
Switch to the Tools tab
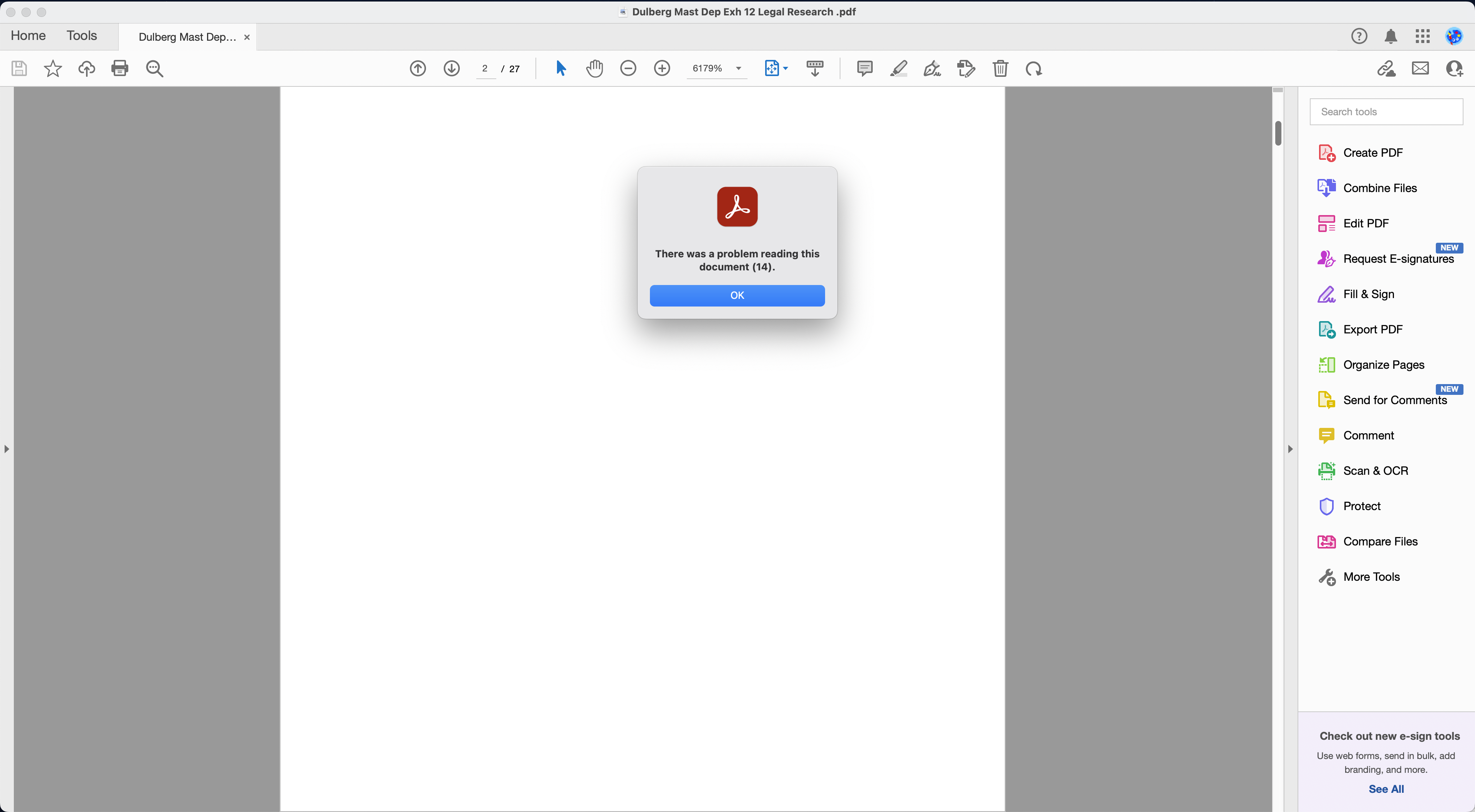coord(81,35)
